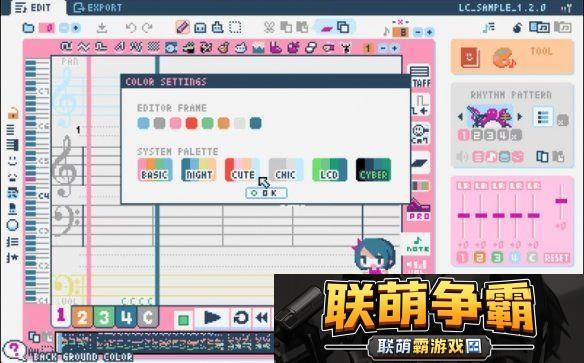584x363 pixels.
Task: Select the eraser-shaped instrument icon
Action: tap(311, 48)
